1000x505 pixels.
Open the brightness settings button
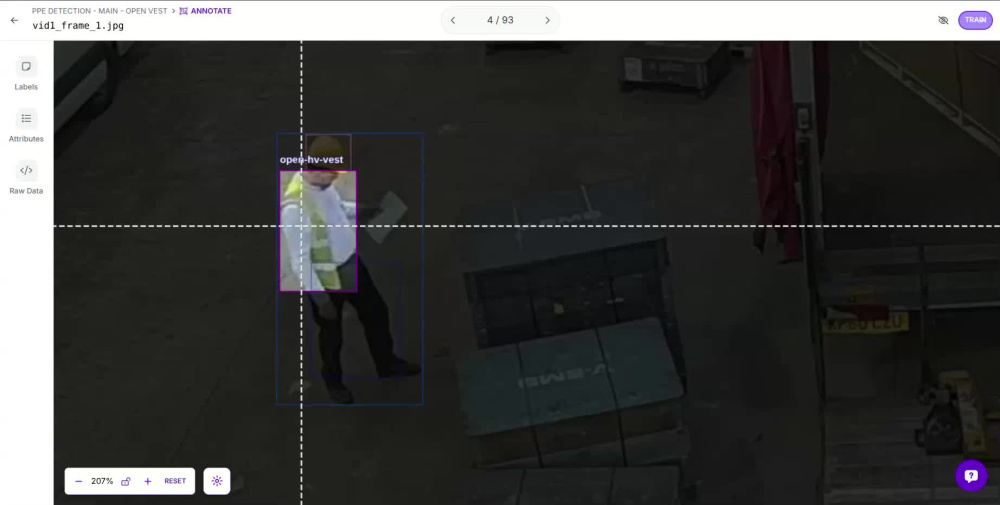click(217, 481)
